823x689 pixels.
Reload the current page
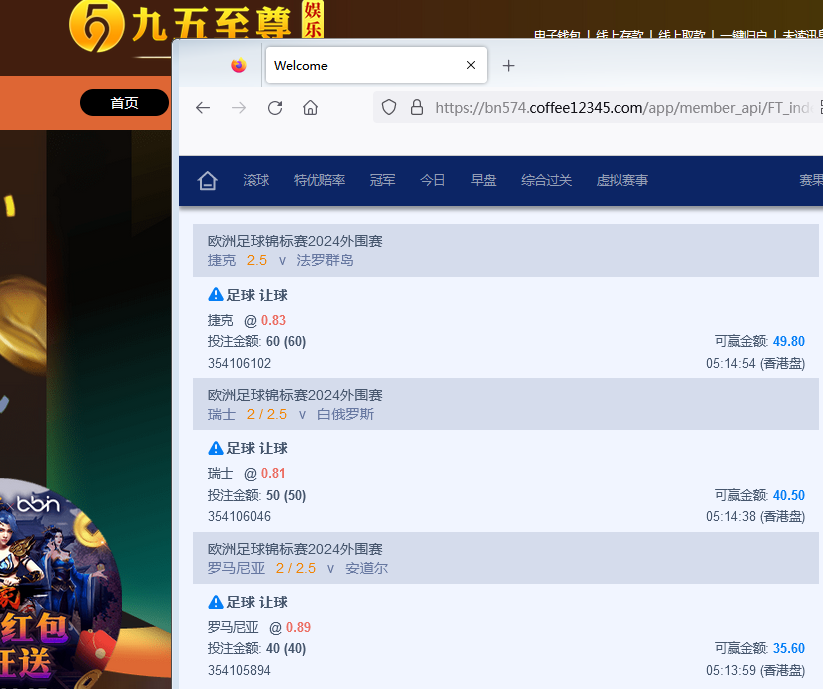pyautogui.click(x=275, y=108)
